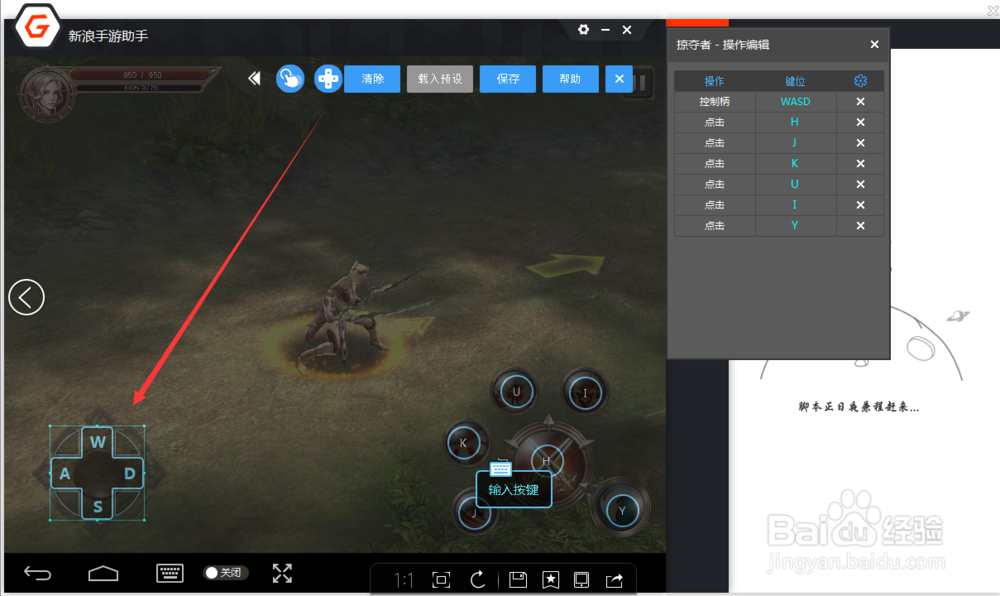Delete the H key mapping row
Image resolution: width=1000 pixels, height=596 pixels.
860,122
